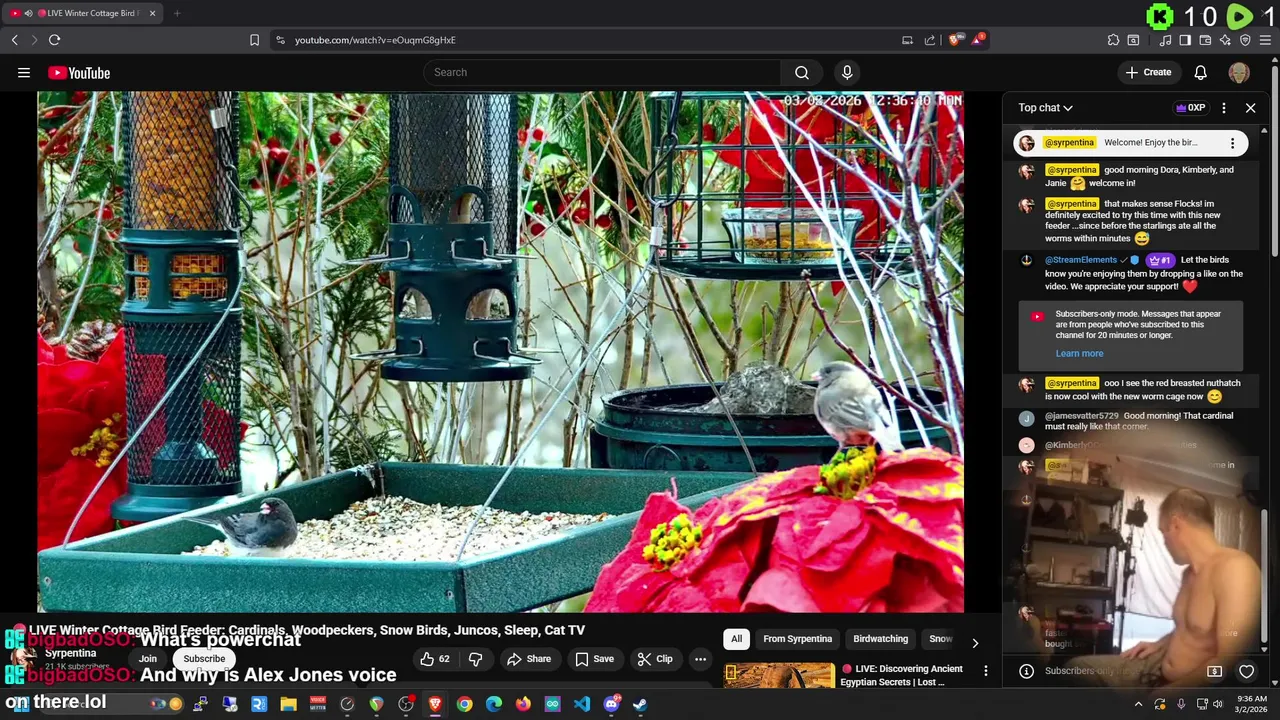Screen dimensions: 1280x720
Task: Click the address bar URL
Action: (375, 40)
